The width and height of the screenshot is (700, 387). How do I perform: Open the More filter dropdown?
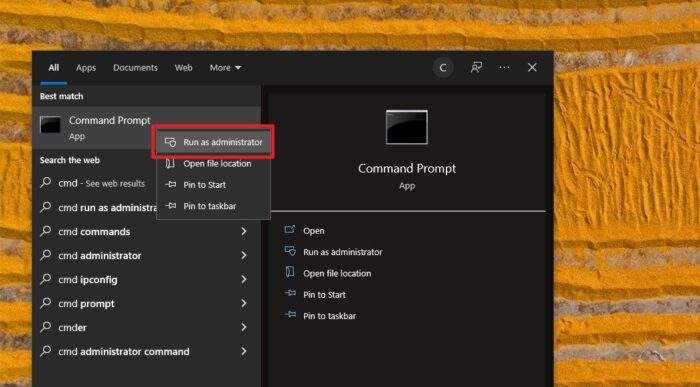(x=225, y=68)
